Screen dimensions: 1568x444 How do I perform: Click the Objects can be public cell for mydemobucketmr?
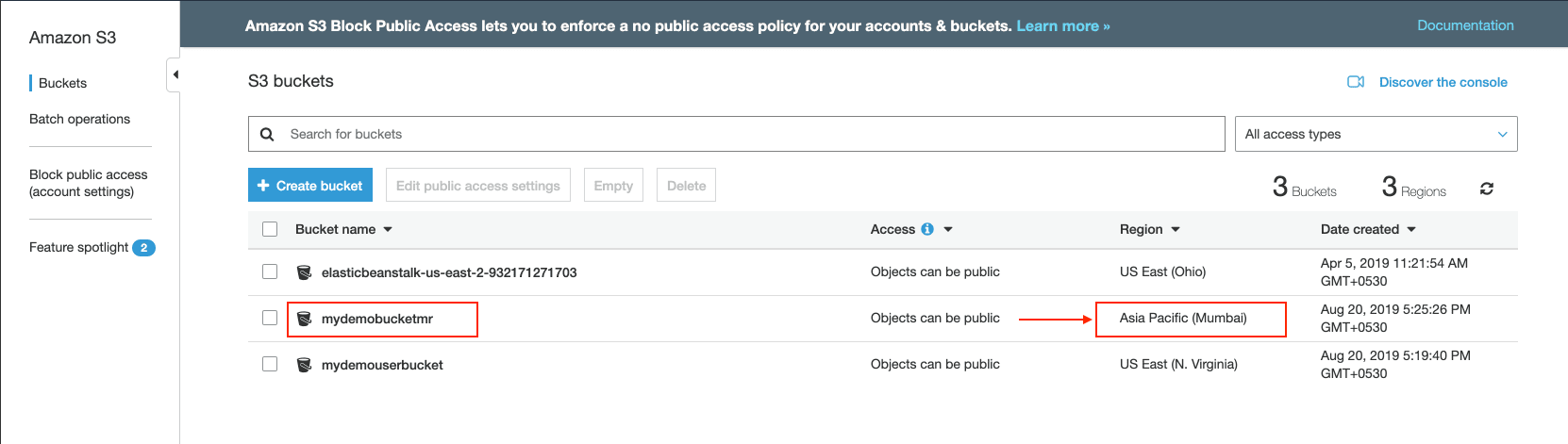click(935, 318)
